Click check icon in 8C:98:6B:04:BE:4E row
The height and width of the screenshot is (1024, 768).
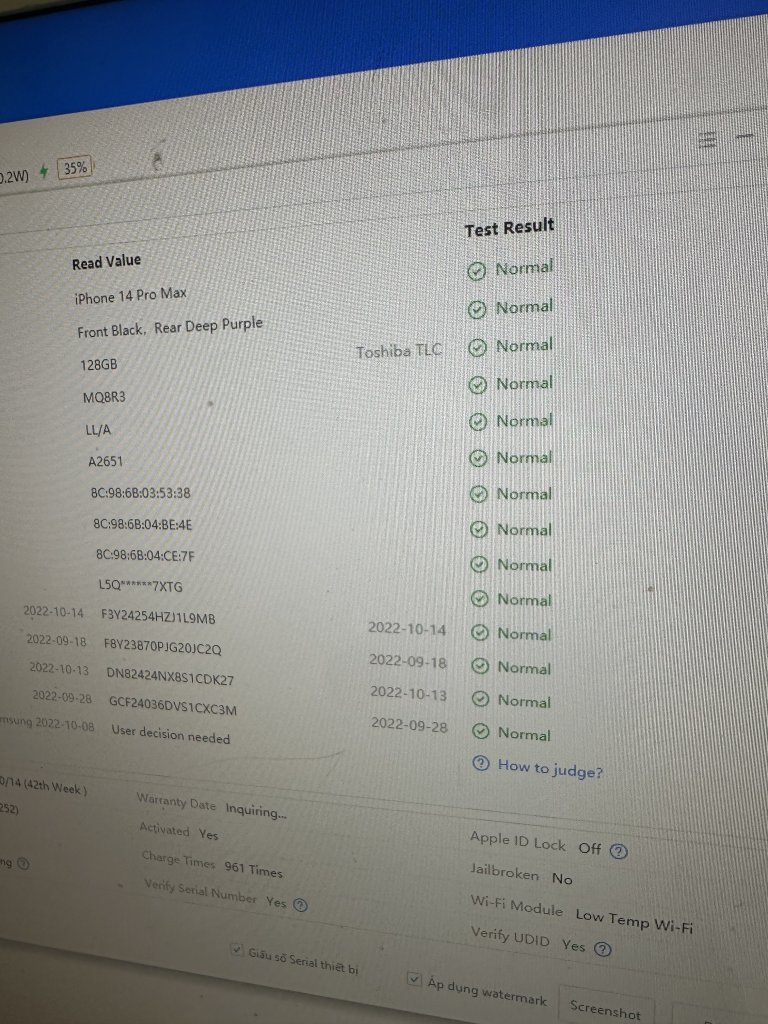tap(479, 530)
